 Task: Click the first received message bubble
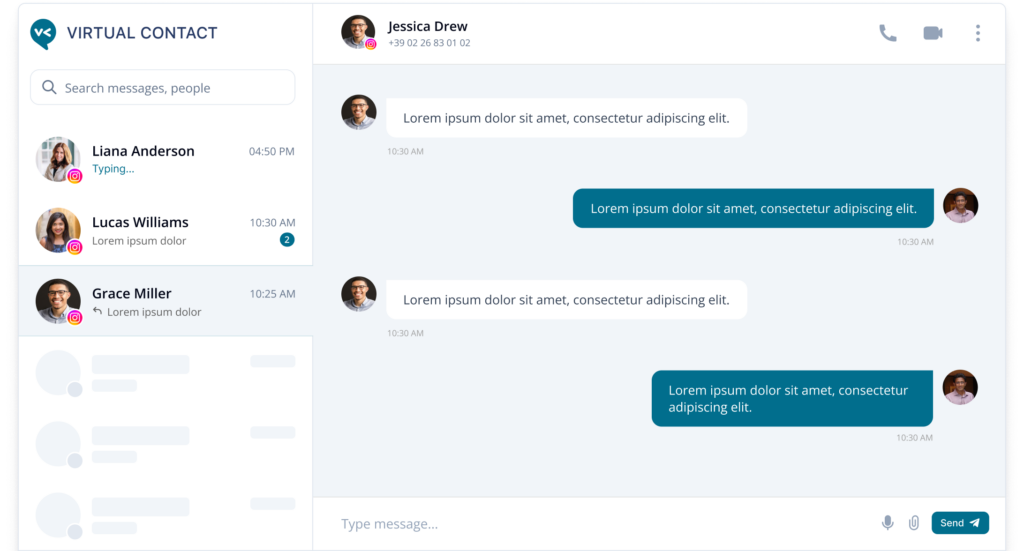click(x=566, y=118)
